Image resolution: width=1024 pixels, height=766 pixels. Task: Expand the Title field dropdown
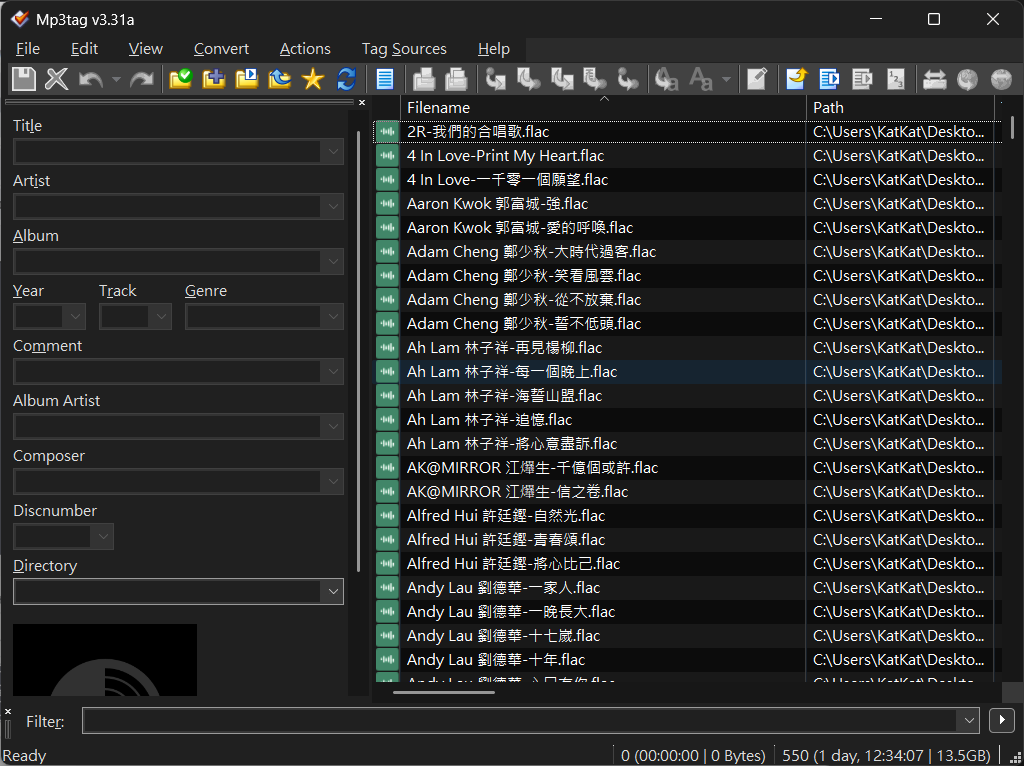[x=333, y=152]
